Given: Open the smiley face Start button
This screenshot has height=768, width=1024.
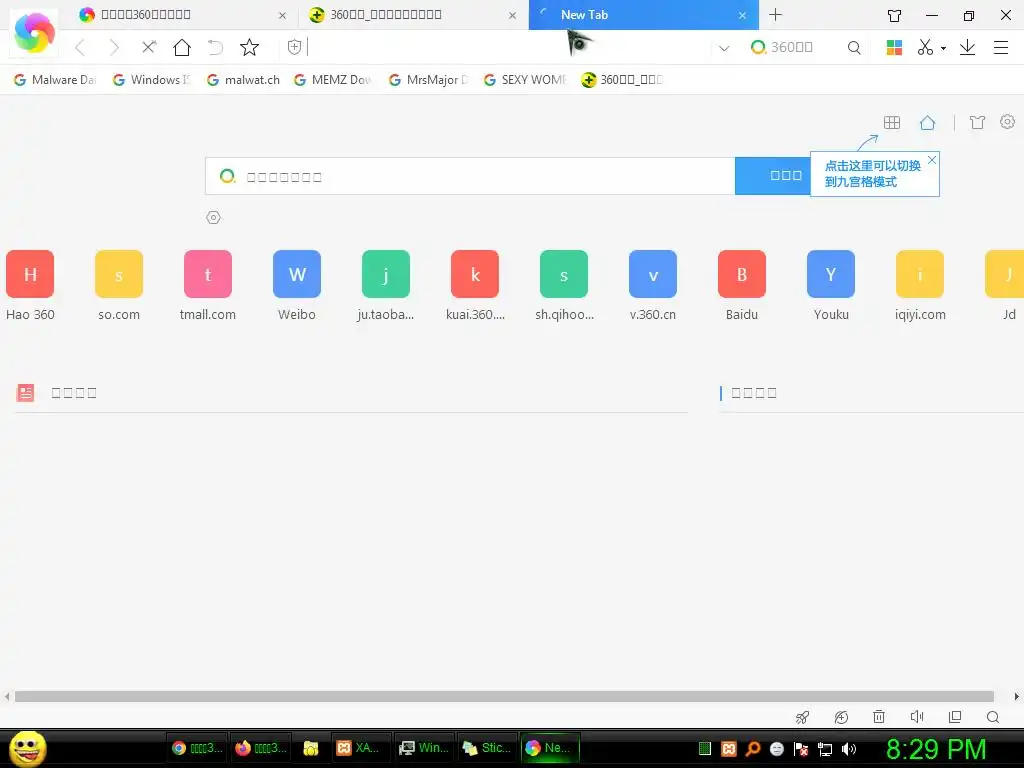Looking at the screenshot, I should tap(28, 748).
